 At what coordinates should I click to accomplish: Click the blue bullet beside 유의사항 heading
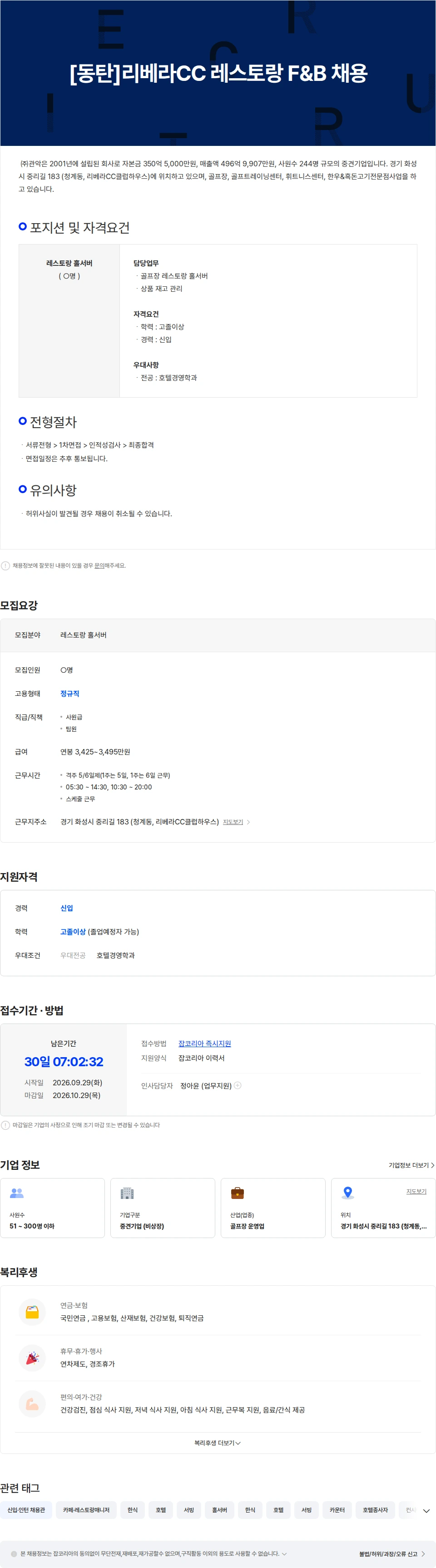(x=23, y=489)
